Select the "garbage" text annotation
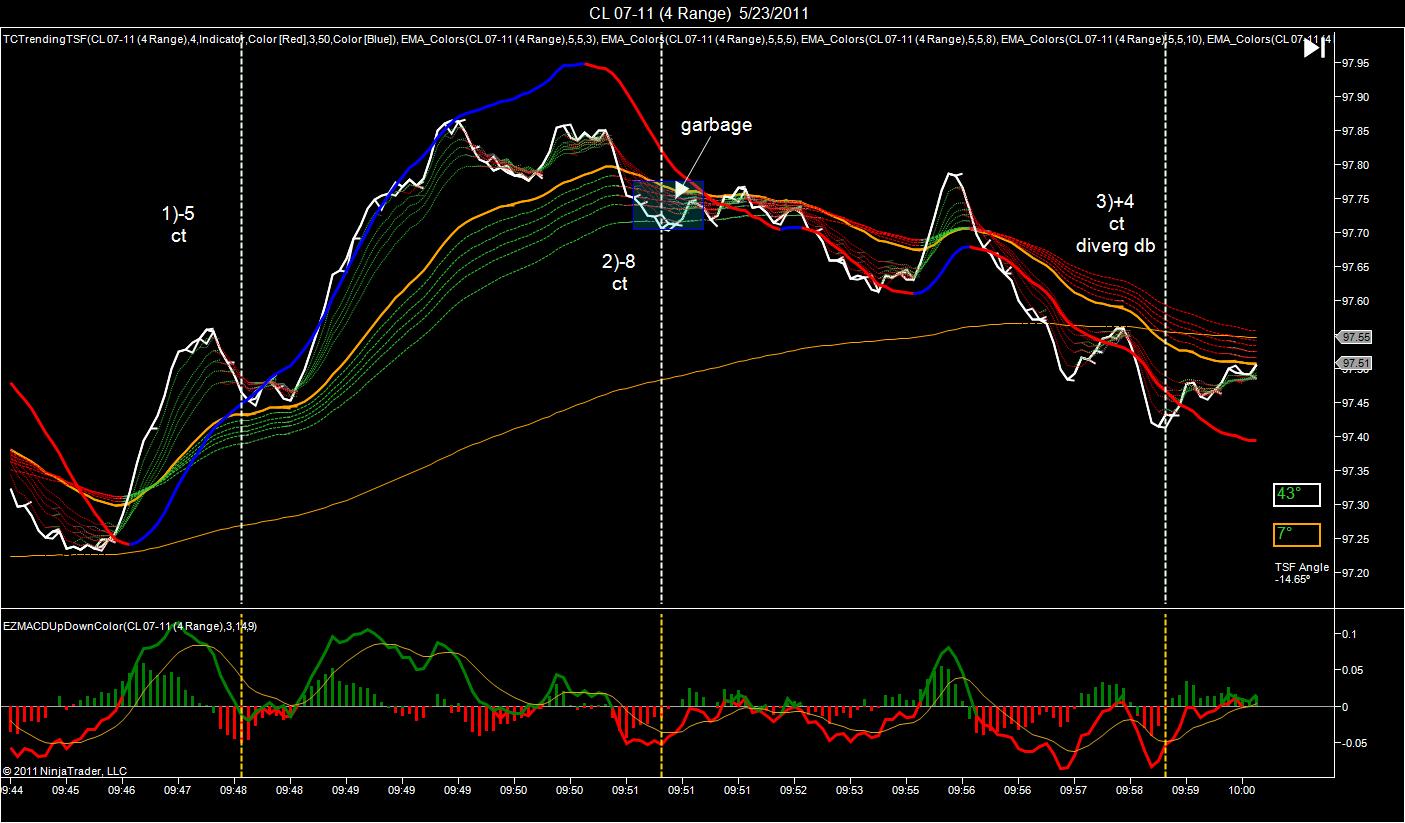The height and width of the screenshot is (823, 1405). [x=716, y=125]
